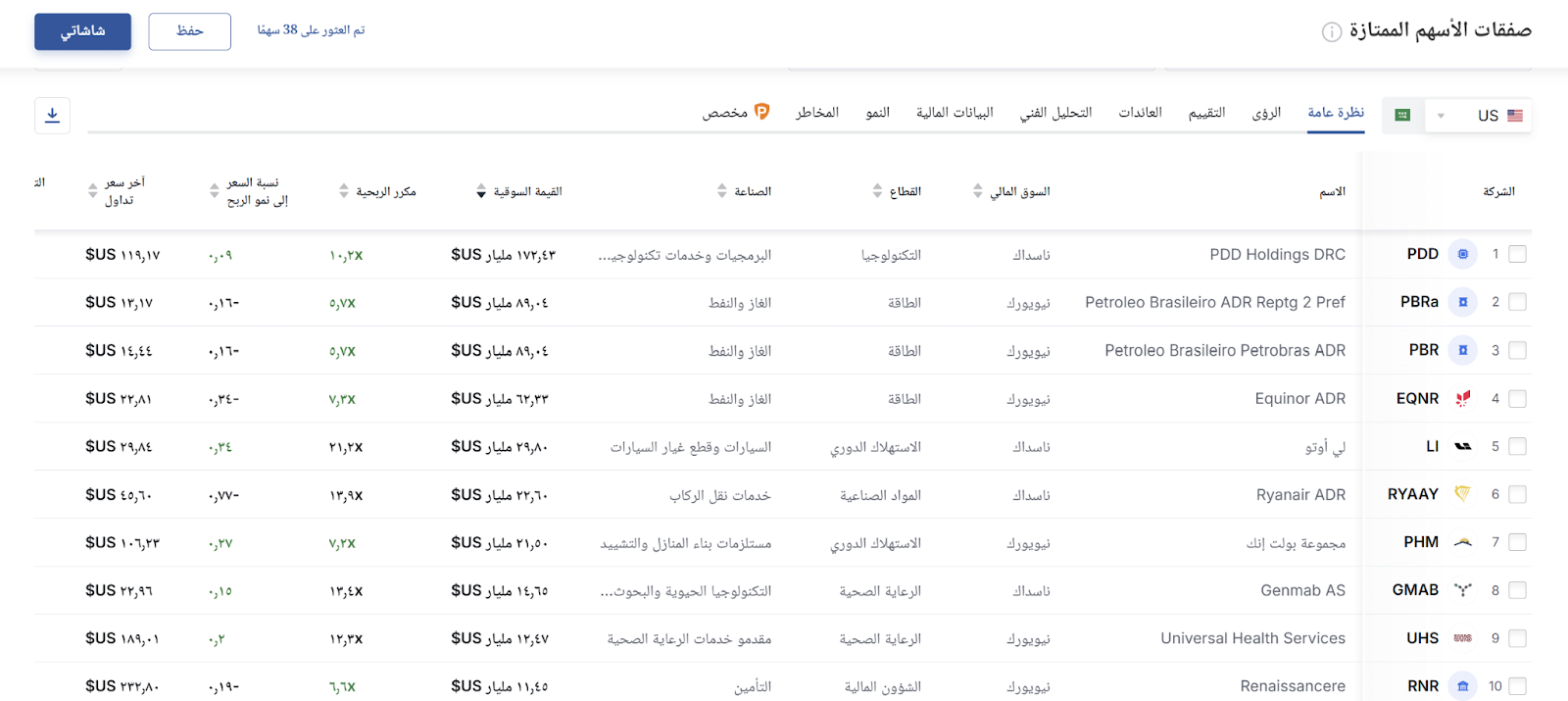Mark the checkbox for row 9 UHS
Image resolution: width=1568 pixels, height=701 pixels.
tap(1518, 638)
